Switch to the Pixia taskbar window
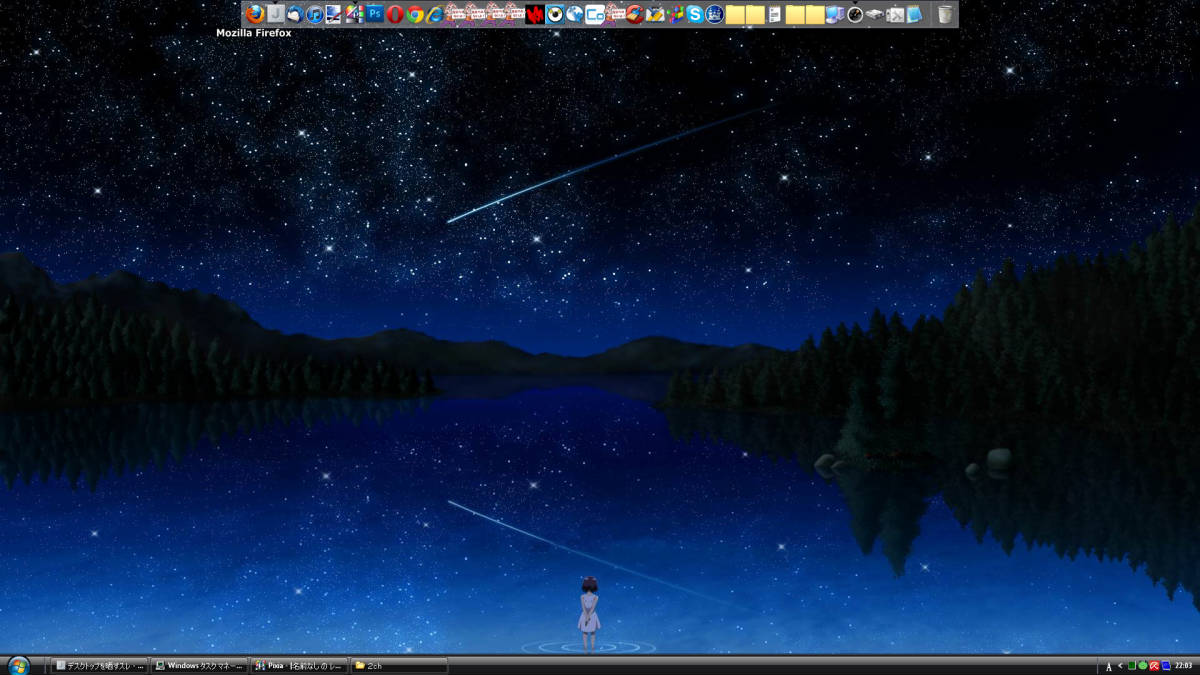The height and width of the screenshot is (675, 1200). pyautogui.click(x=299, y=665)
